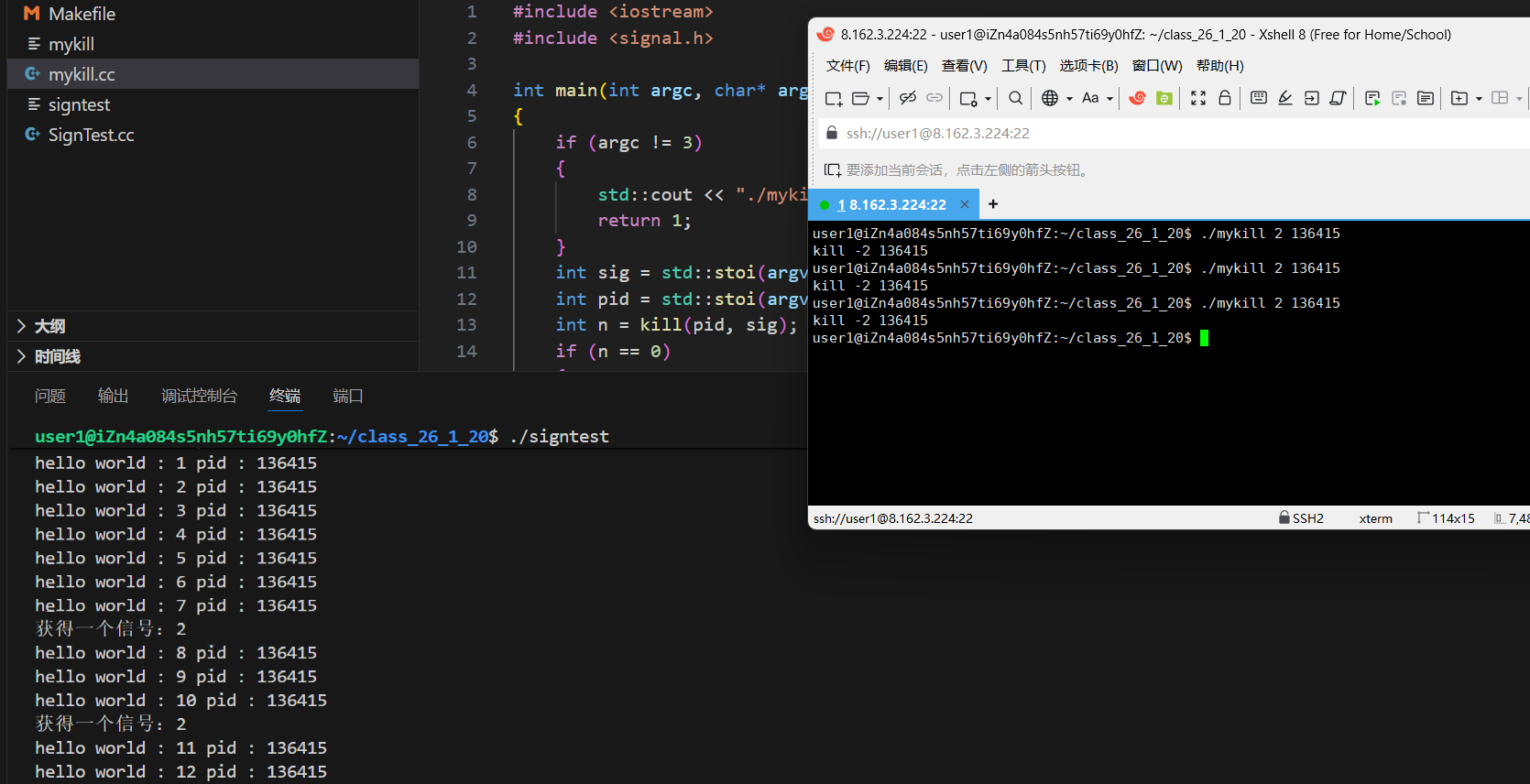Image resolution: width=1530 pixels, height=784 pixels.
Task: Click the Reconnect link icon in Xshell toolbar
Action: [934, 98]
